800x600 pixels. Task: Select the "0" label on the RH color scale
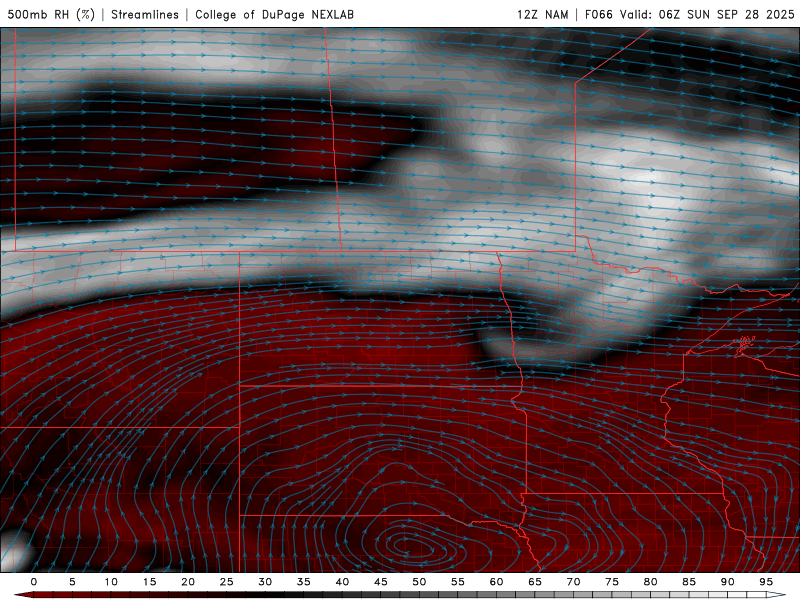tap(34, 582)
